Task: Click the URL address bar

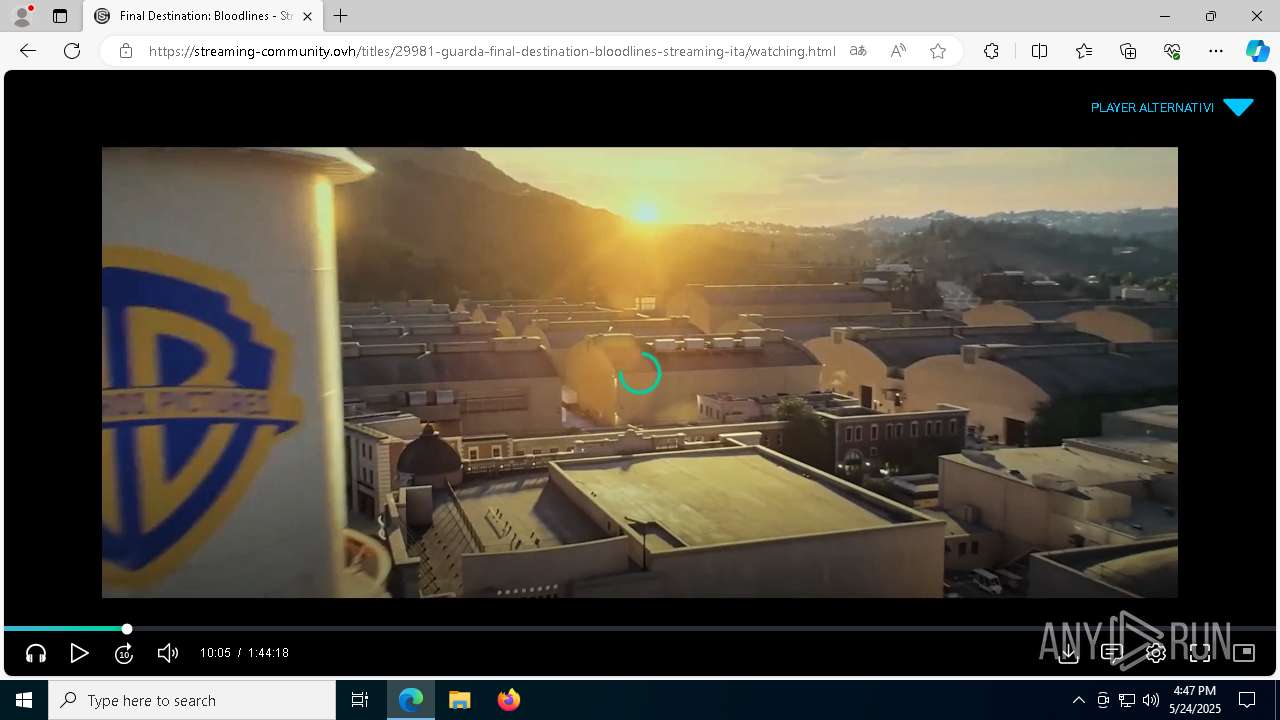Action: (492, 51)
